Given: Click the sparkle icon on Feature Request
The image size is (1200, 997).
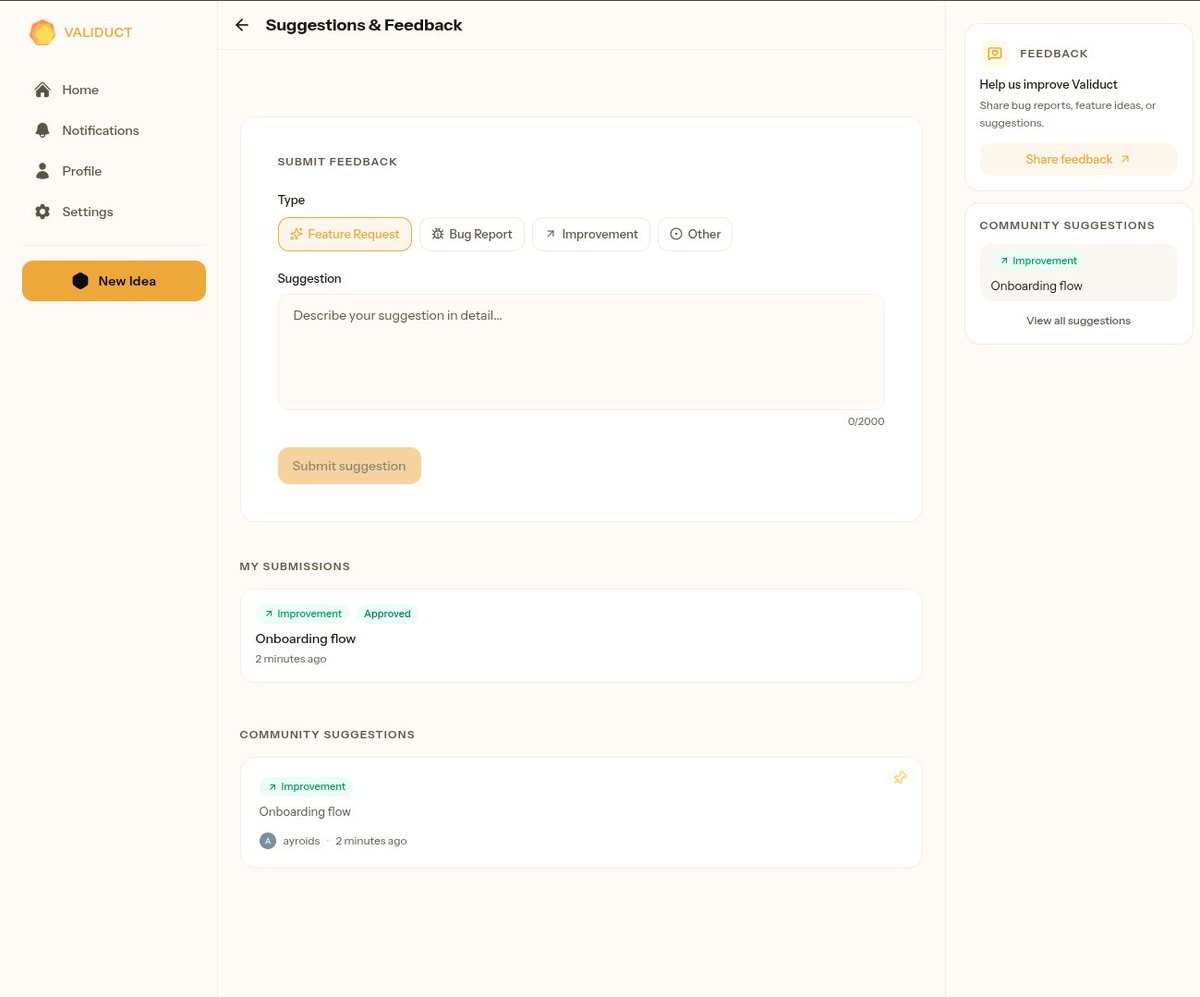Looking at the screenshot, I should (x=296, y=234).
